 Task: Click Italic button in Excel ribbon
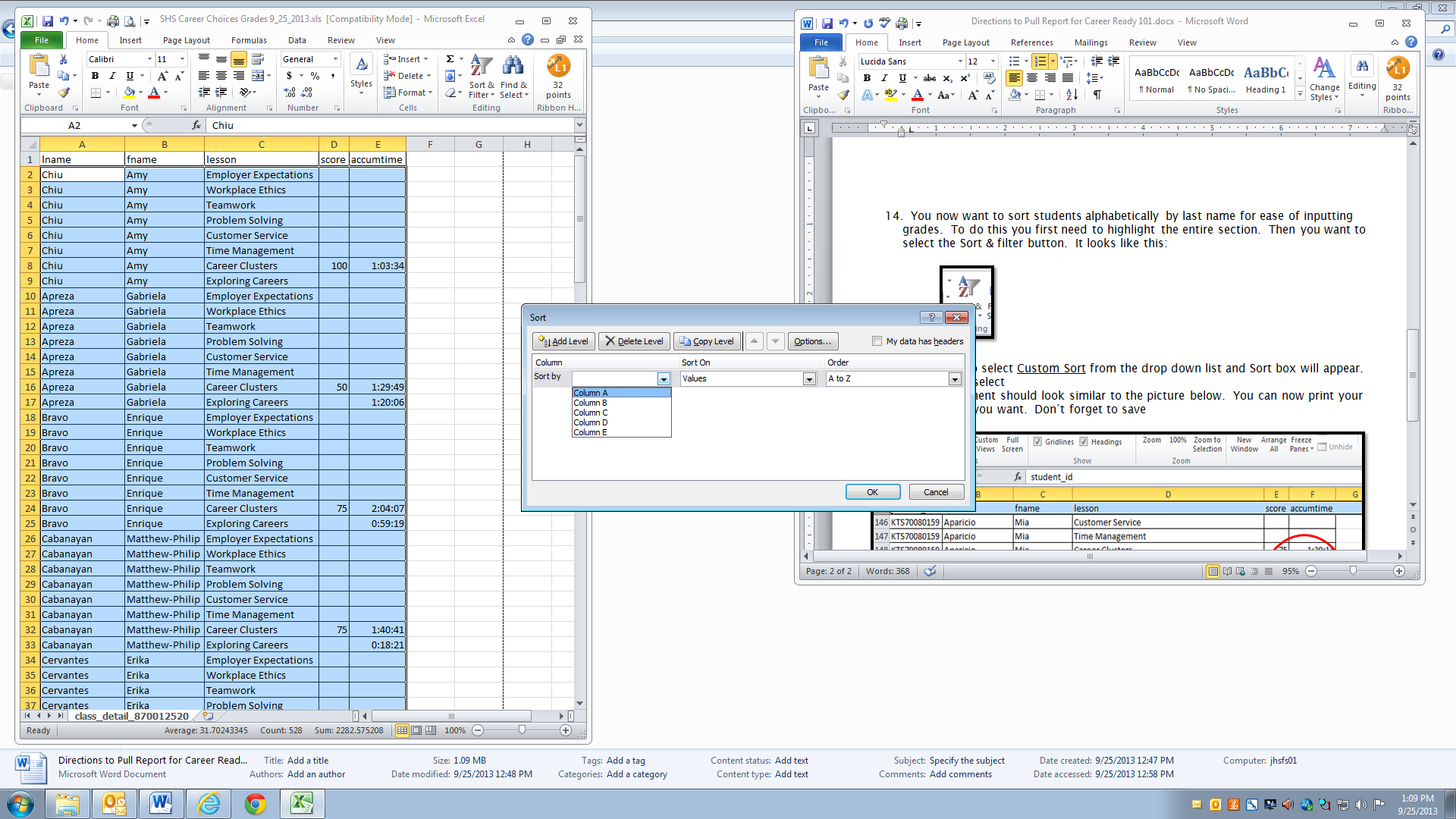112,76
